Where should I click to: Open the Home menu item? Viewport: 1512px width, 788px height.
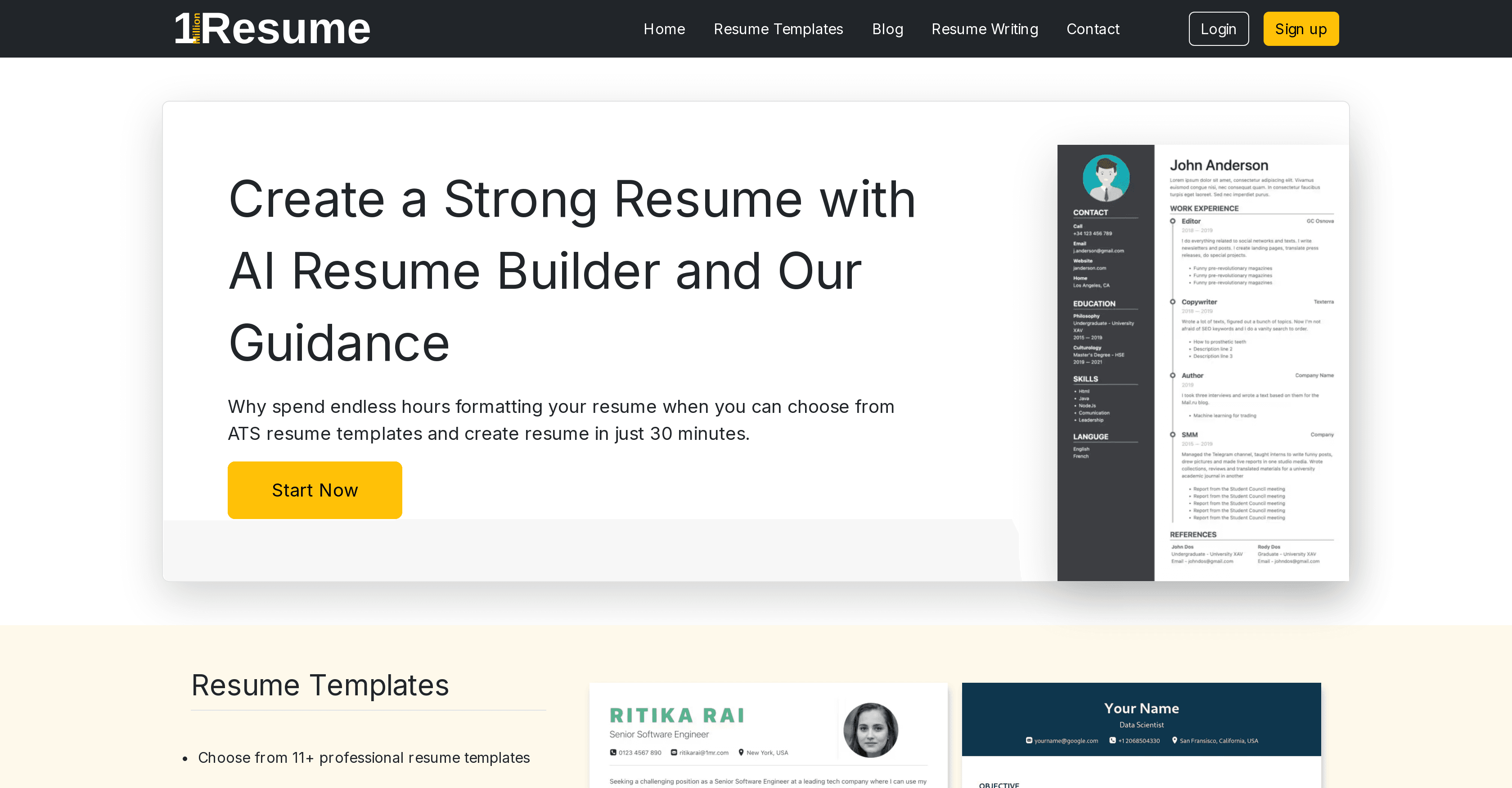click(x=664, y=29)
